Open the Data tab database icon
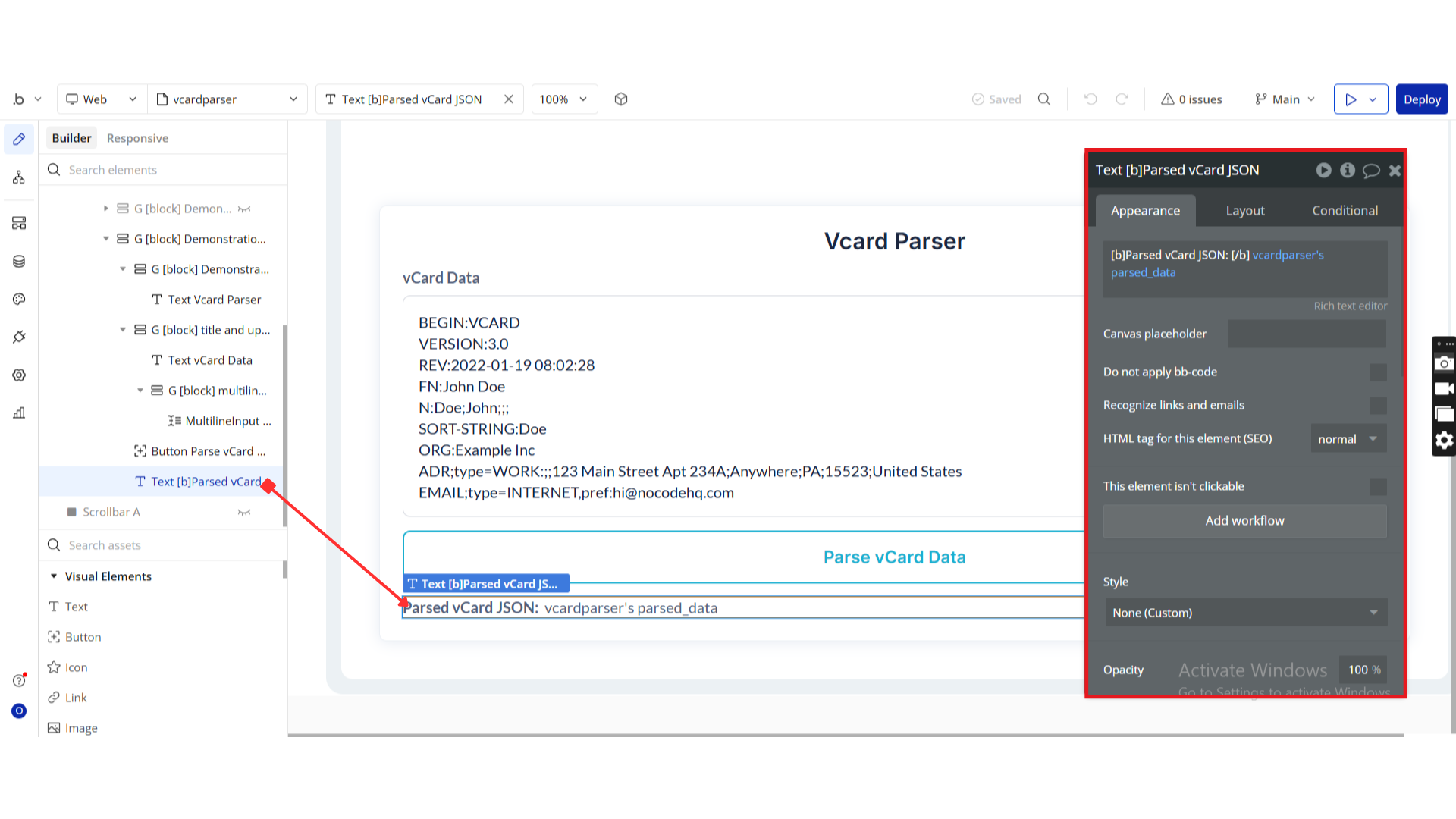The width and height of the screenshot is (1456, 819). click(19, 262)
